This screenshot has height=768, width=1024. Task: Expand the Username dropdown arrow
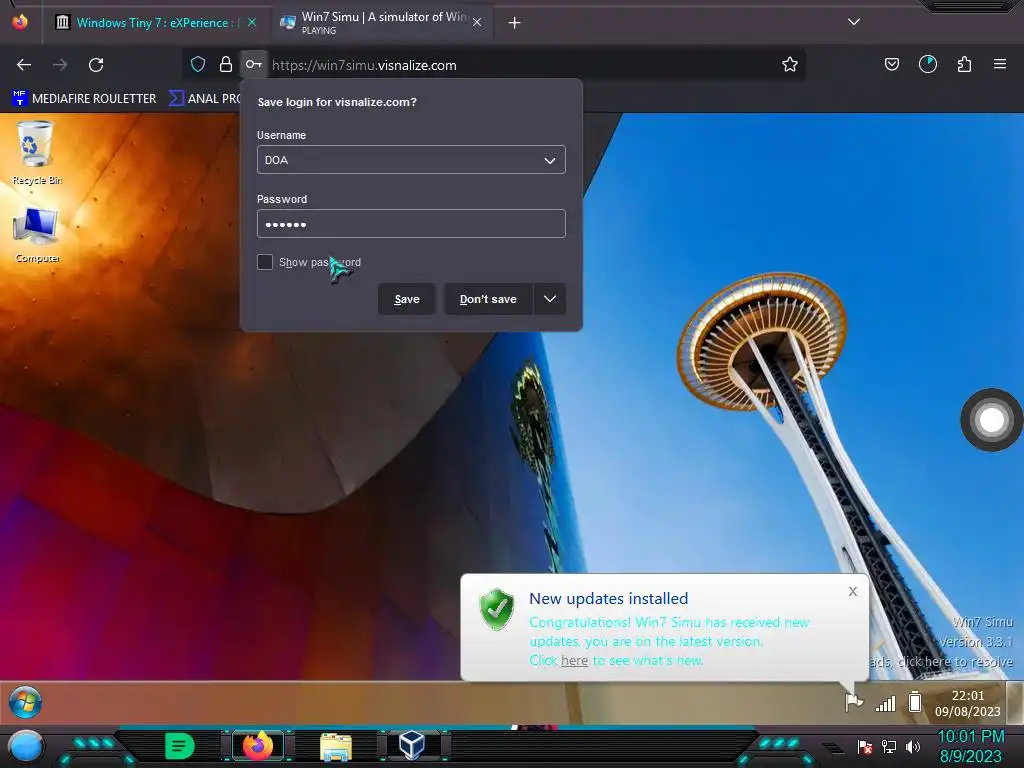pos(550,161)
